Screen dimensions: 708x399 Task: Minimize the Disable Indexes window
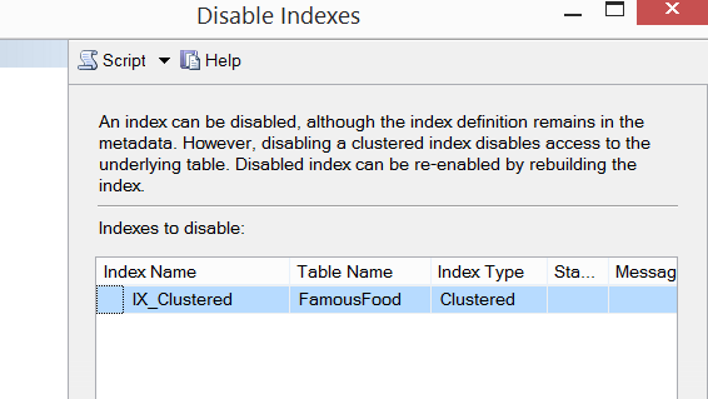tap(573, 14)
